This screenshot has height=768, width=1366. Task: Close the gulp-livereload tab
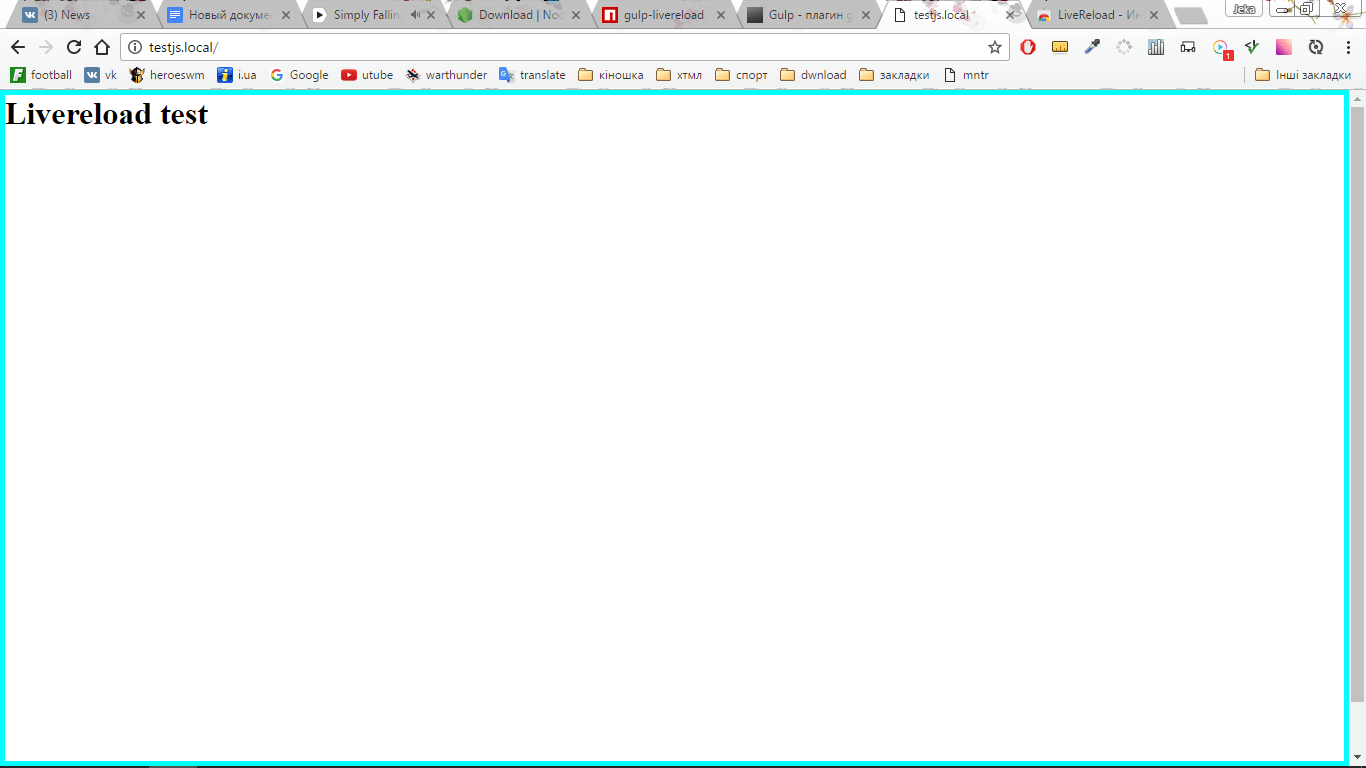pyautogui.click(x=721, y=15)
